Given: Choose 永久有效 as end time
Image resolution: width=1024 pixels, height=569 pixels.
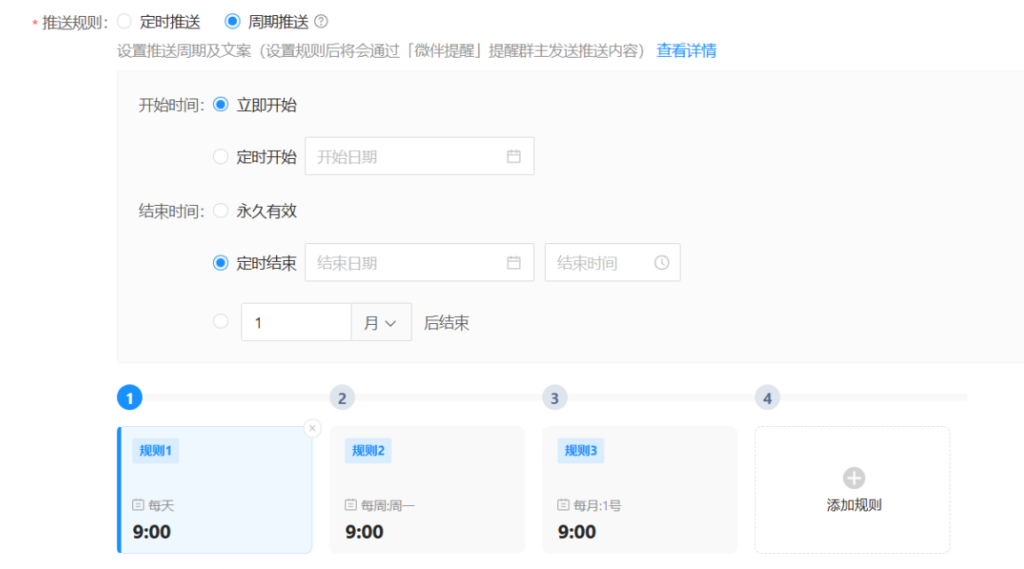Looking at the screenshot, I should [x=221, y=211].
